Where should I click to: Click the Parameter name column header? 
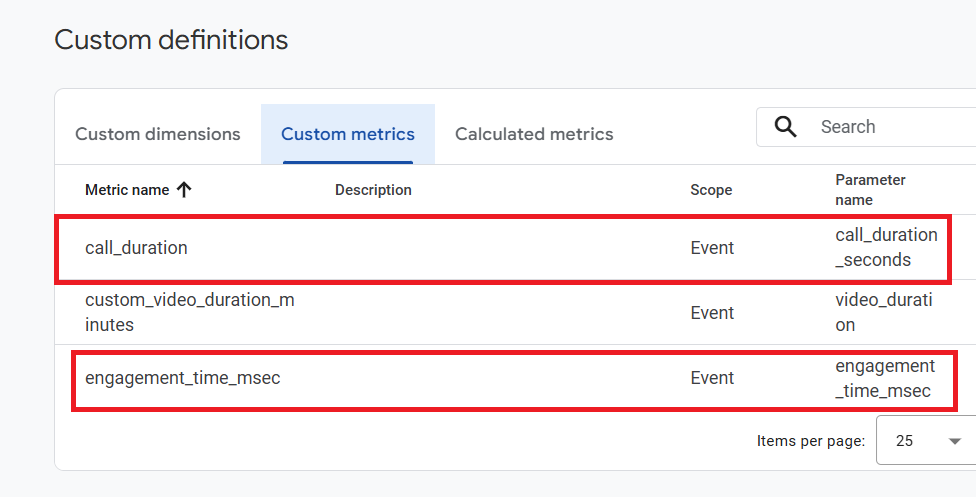click(x=870, y=190)
